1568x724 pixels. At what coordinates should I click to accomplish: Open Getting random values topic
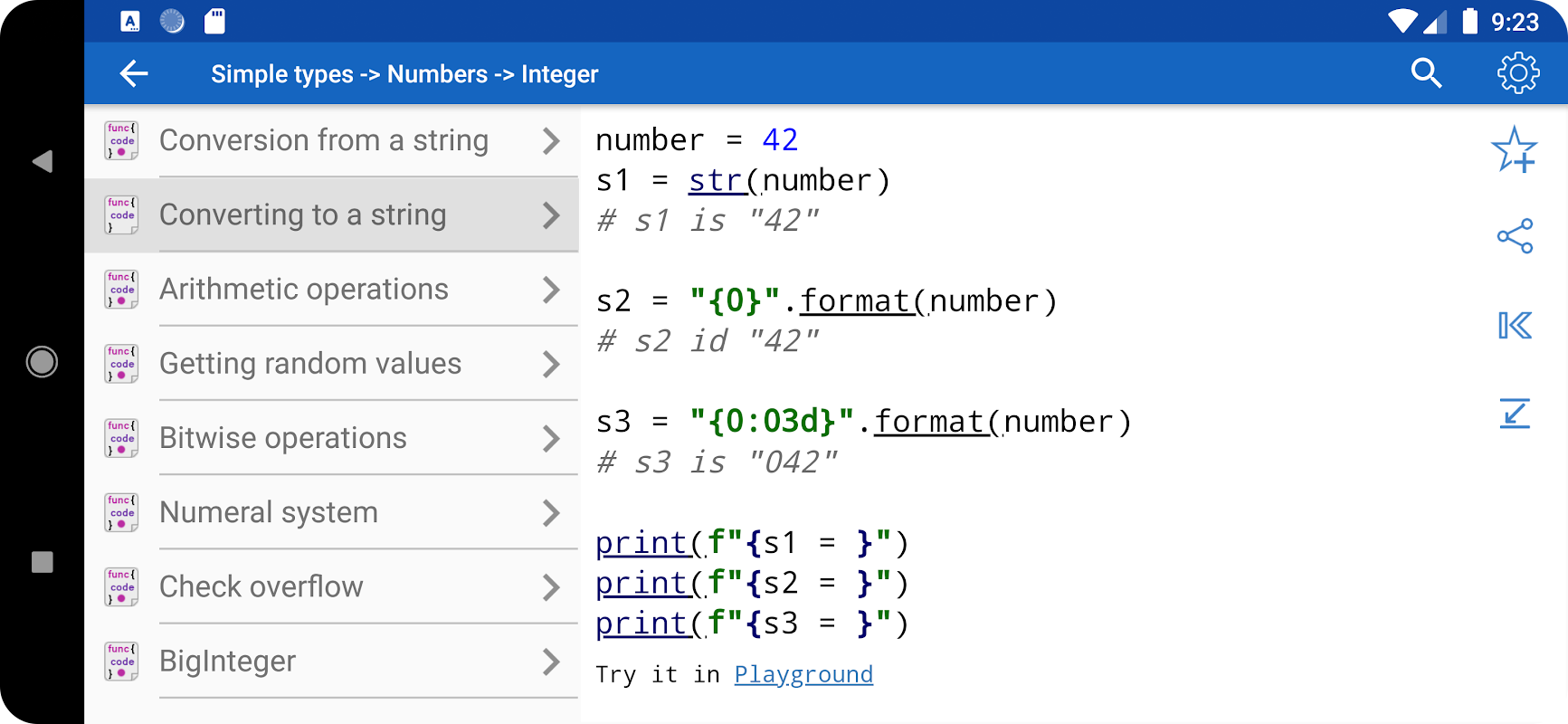coord(310,364)
